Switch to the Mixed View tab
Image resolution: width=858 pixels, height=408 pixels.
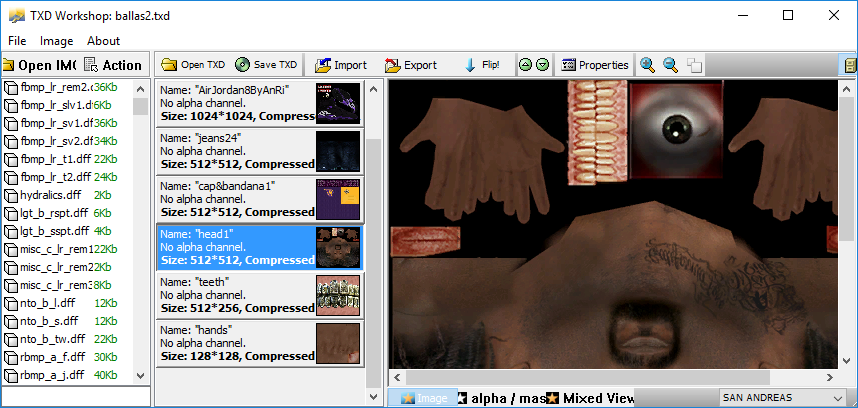point(590,398)
